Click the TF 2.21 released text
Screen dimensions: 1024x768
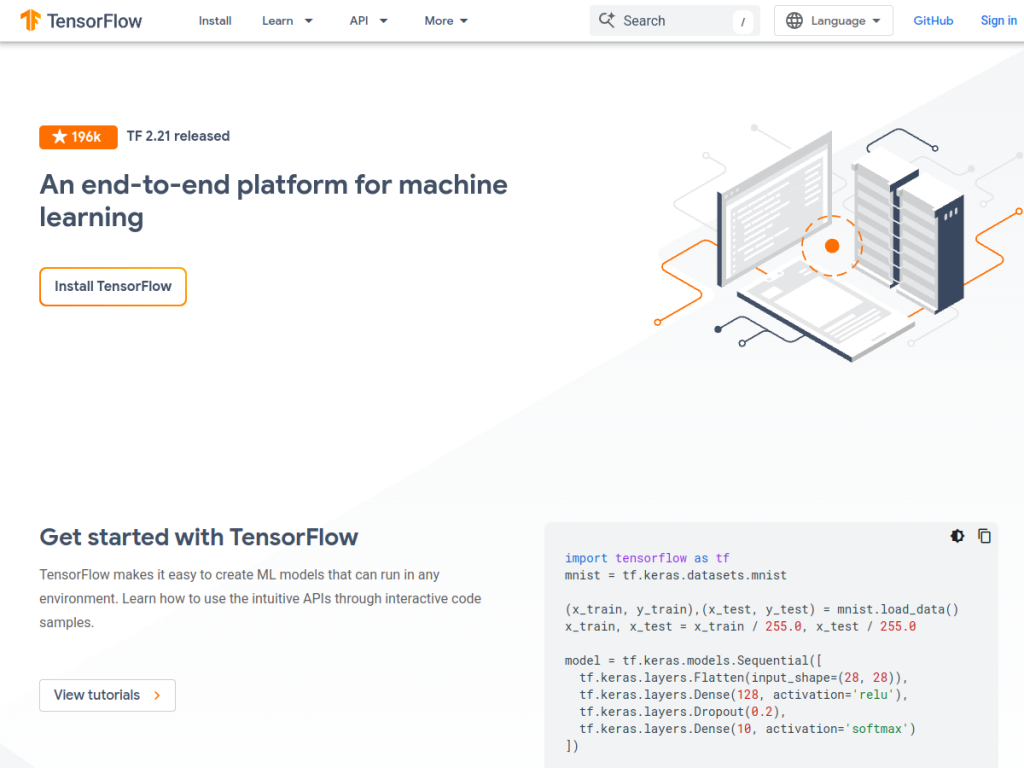tap(178, 136)
